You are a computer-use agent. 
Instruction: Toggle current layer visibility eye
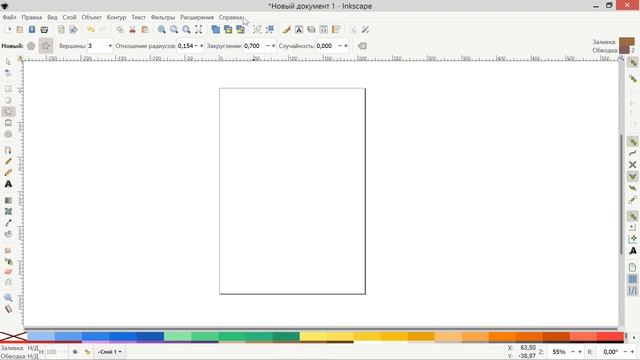coord(75,352)
